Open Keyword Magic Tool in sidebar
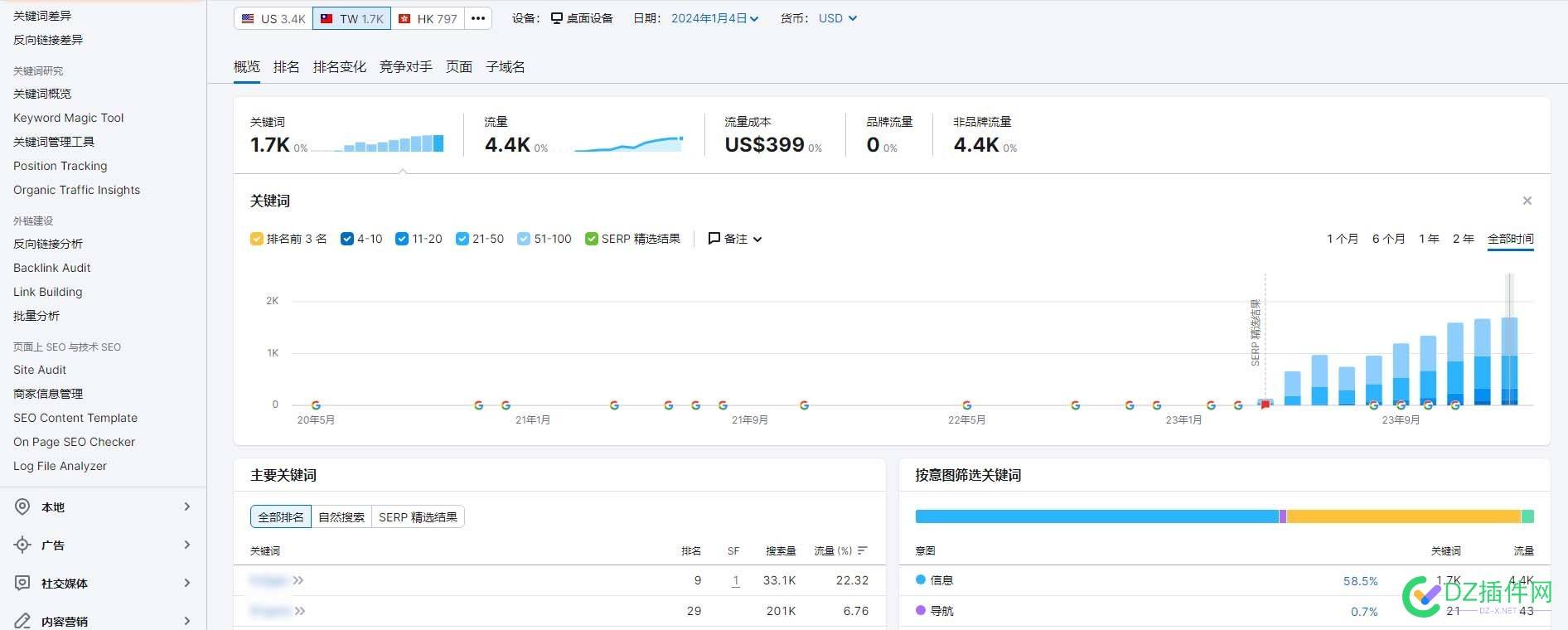This screenshot has height=630, width=1568. click(x=69, y=118)
